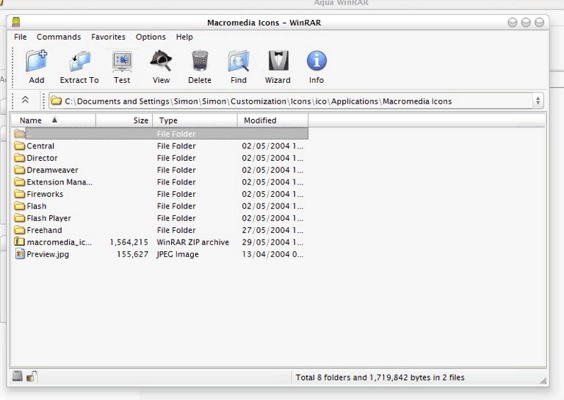Click the 13/04/2004 modified date
564x400 pixels.
(x=272, y=254)
